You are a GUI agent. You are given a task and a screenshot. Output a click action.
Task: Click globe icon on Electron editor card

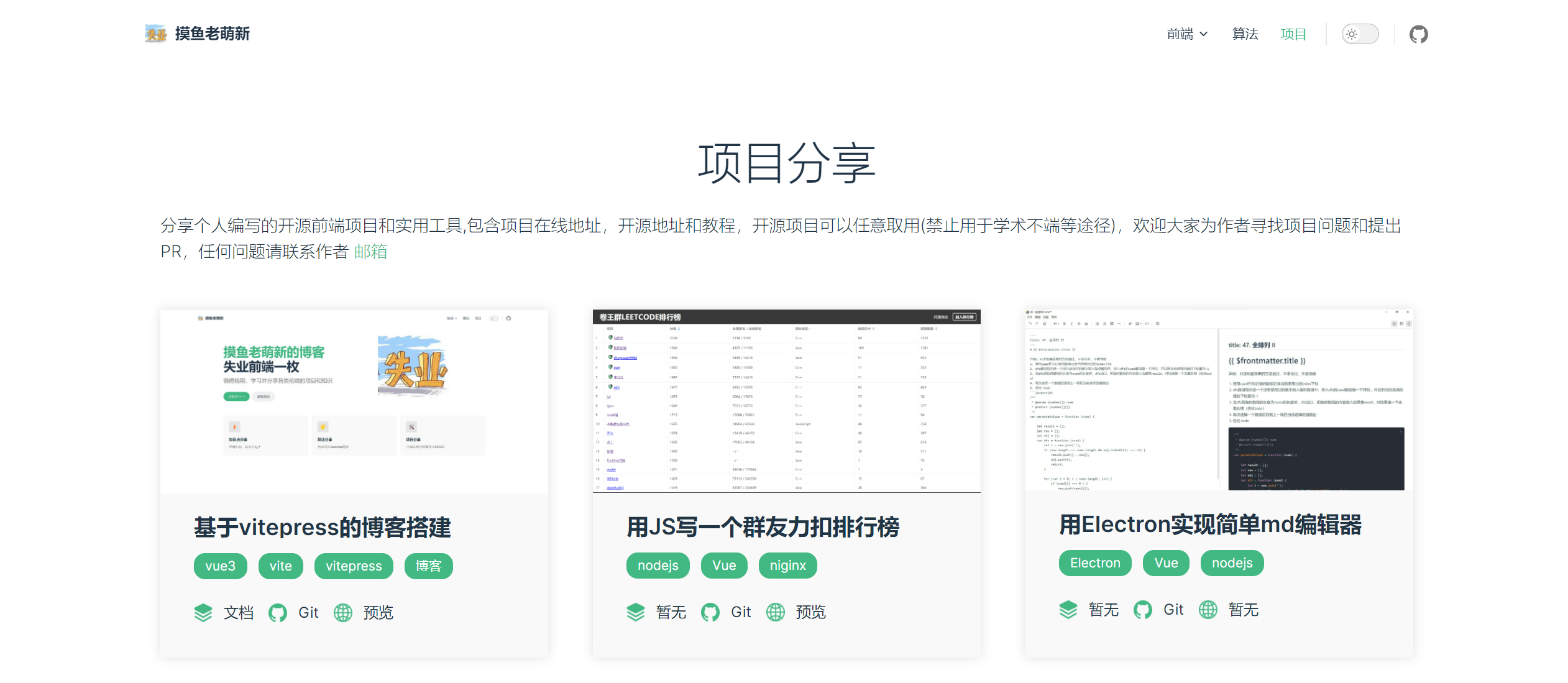pos(1208,610)
